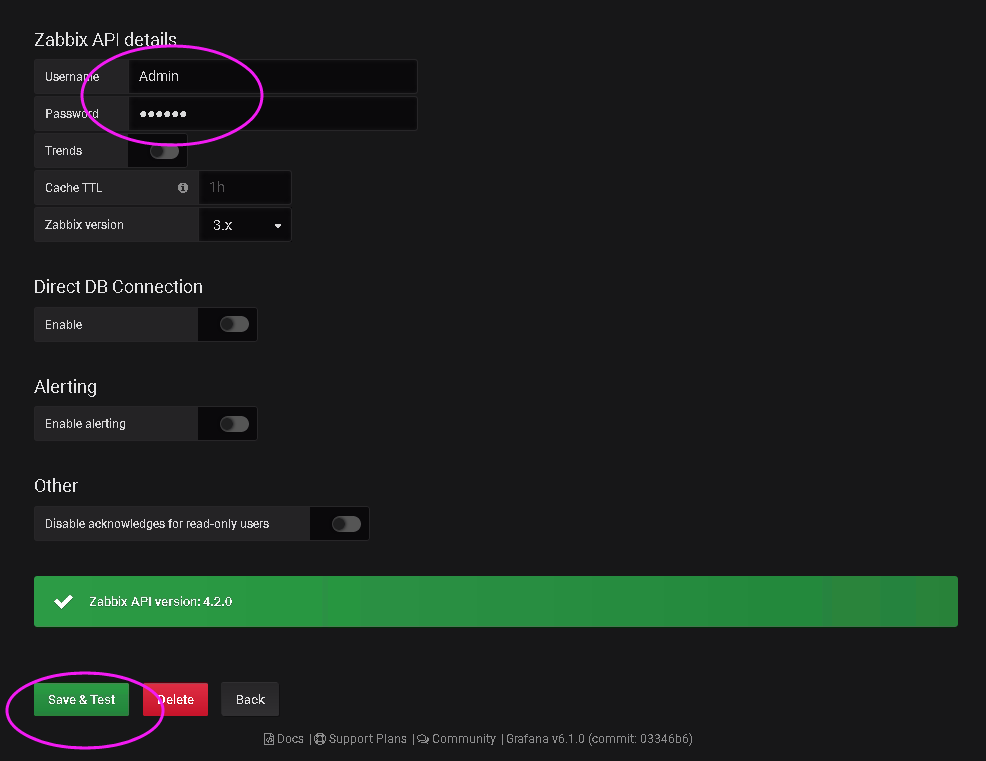Click the Cache TTL label text
This screenshot has height=761, width=986.
point(74,187)
